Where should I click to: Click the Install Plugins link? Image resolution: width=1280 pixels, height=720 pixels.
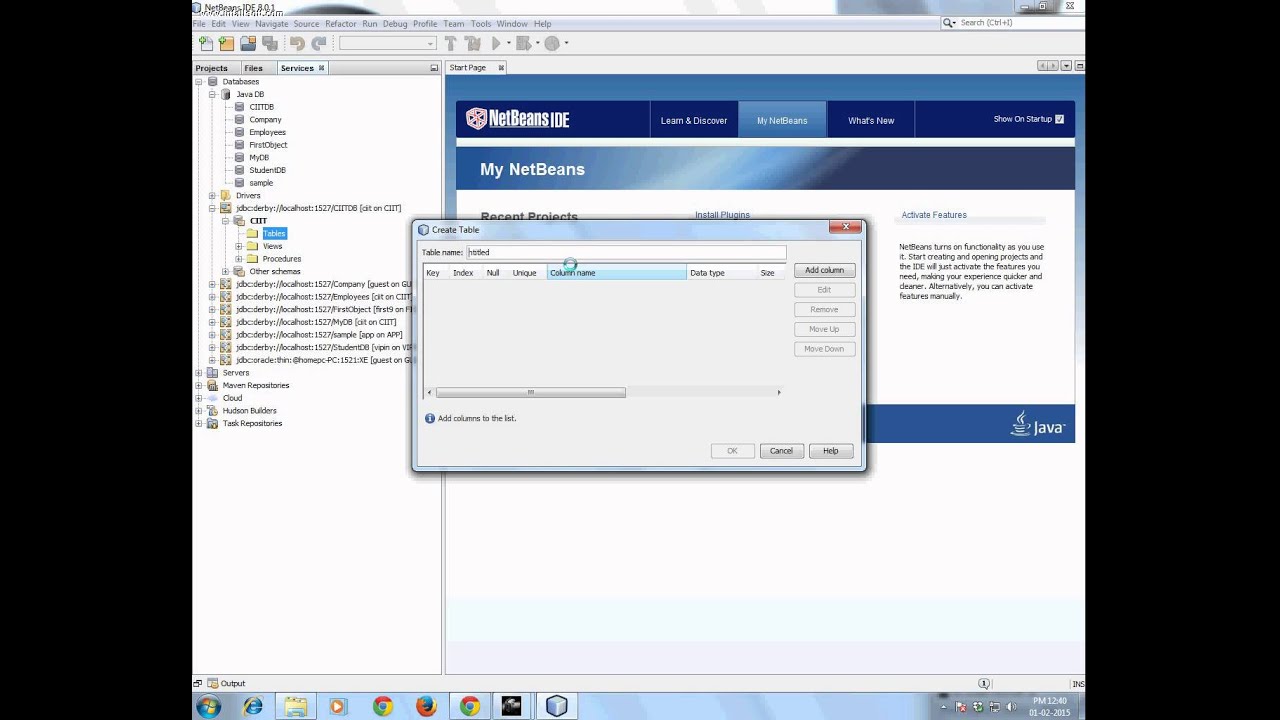pyautogui.click(x=722, y=215)
